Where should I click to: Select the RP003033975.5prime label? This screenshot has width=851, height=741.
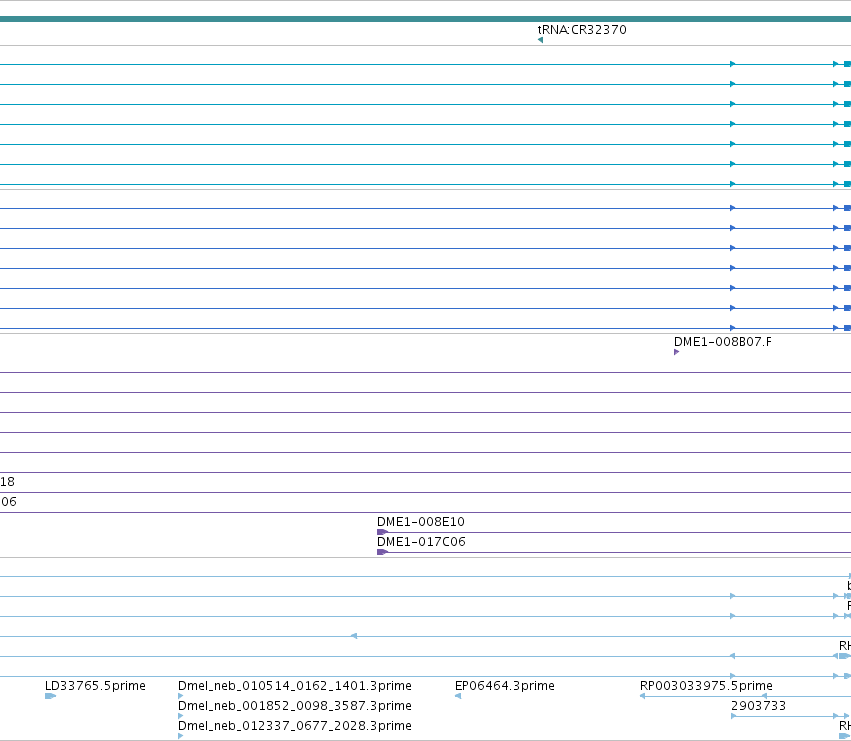[x=706, y=686]
